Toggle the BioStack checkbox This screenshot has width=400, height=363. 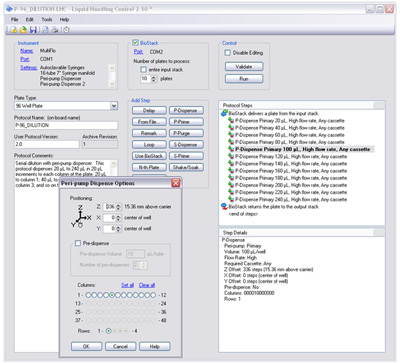click(x=135, y=43)
